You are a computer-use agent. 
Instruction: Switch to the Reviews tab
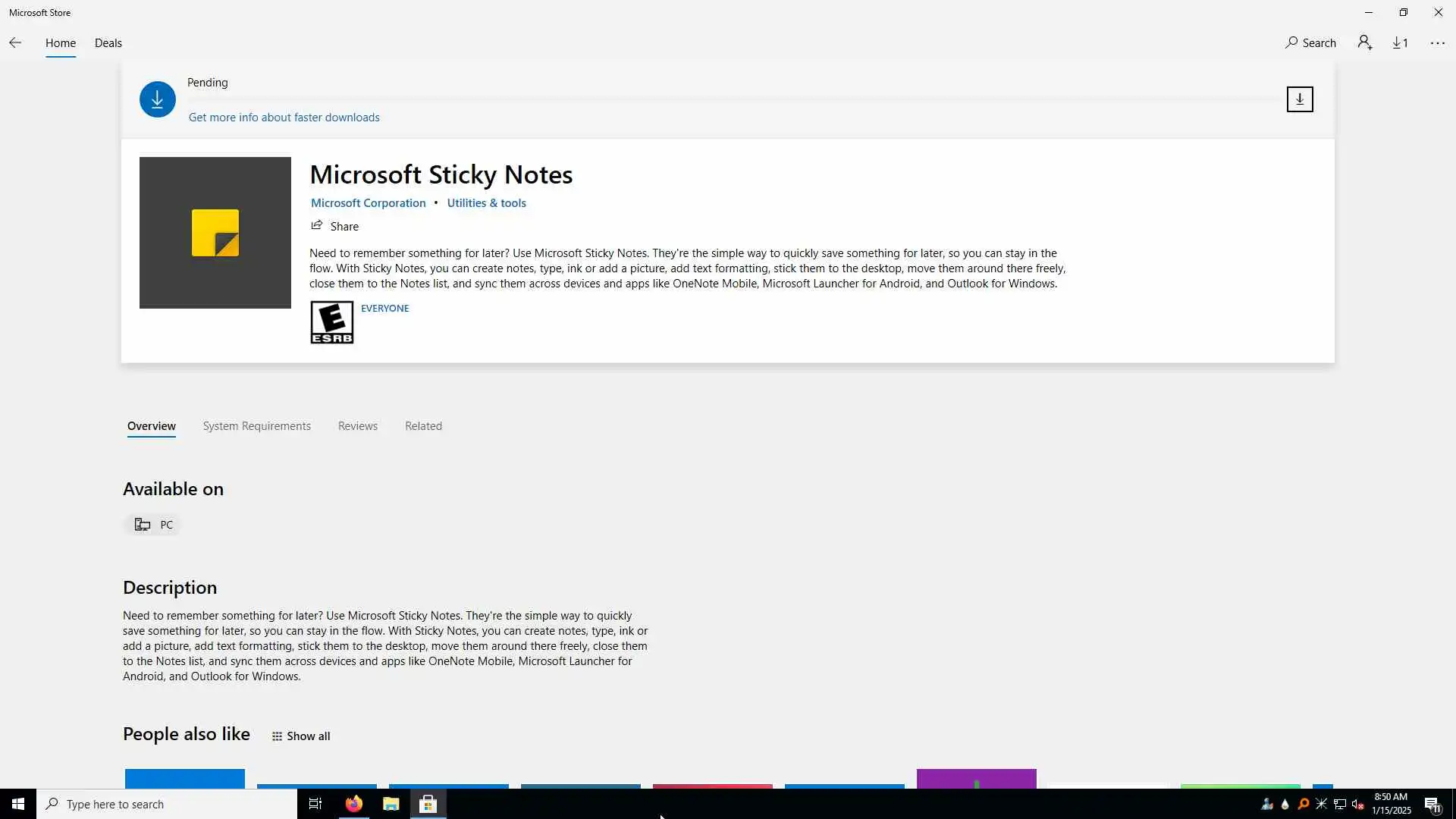(x=357, y=426)
